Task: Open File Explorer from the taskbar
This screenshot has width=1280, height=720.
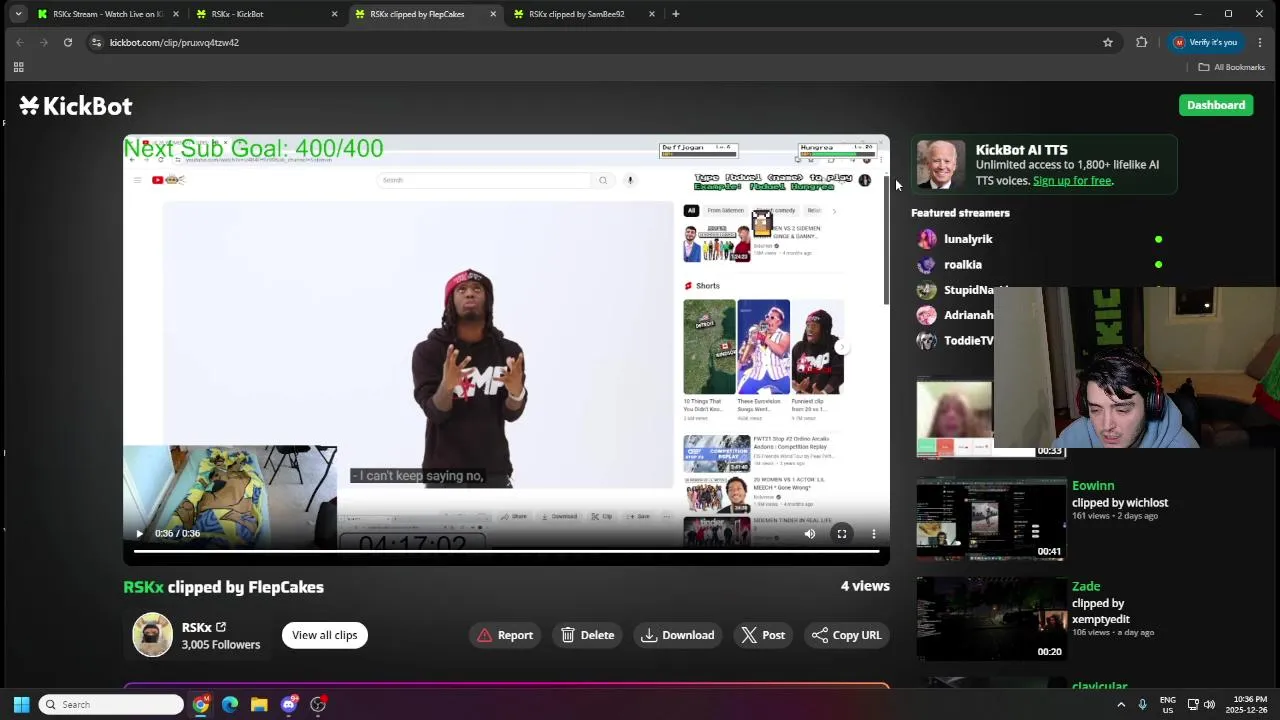Action: [x=259, y=704]
